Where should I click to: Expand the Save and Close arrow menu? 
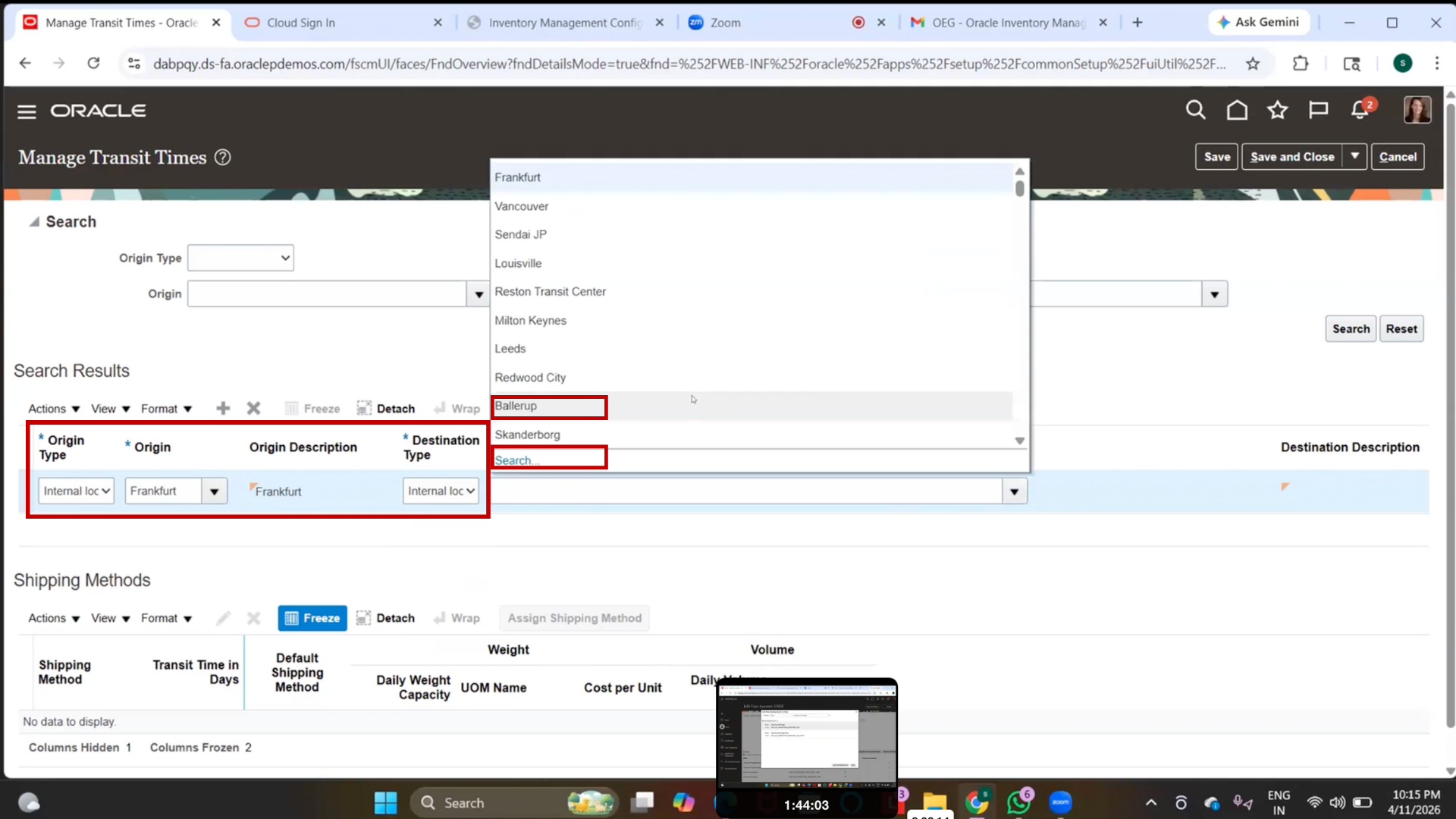point(1354,157)
